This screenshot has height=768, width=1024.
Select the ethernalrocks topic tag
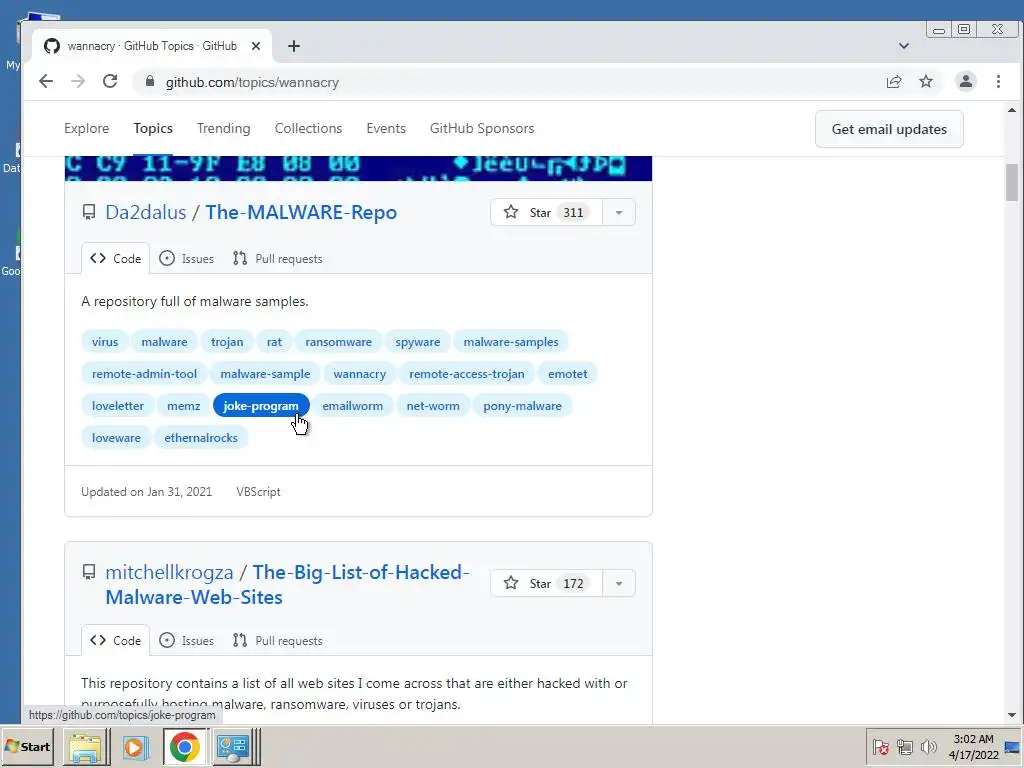[x=200, y=438]
